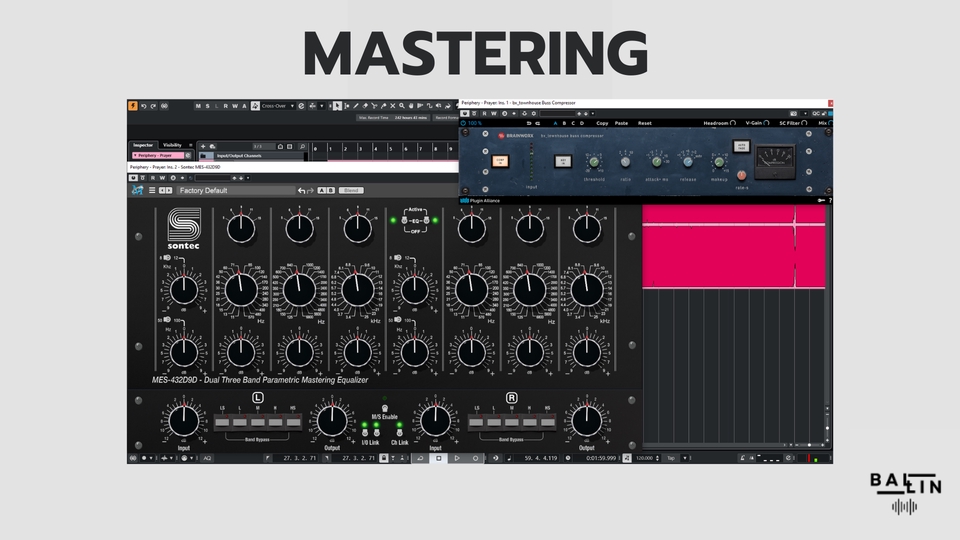Click the Play button in transport bar
This screenshot has height=540, width=960.
pos(457,457)
